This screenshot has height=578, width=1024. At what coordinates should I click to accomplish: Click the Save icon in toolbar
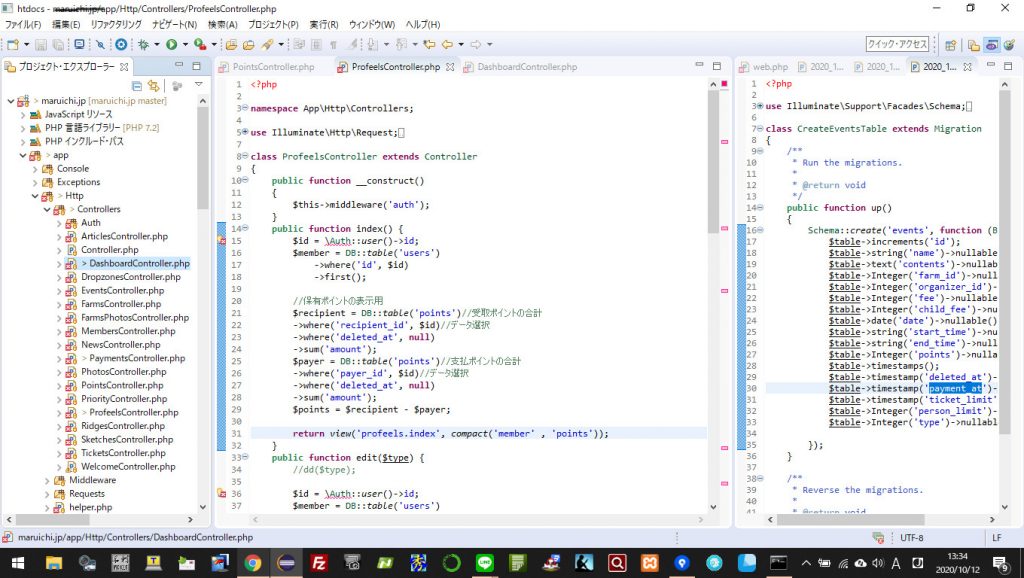[x=41, y=45]
